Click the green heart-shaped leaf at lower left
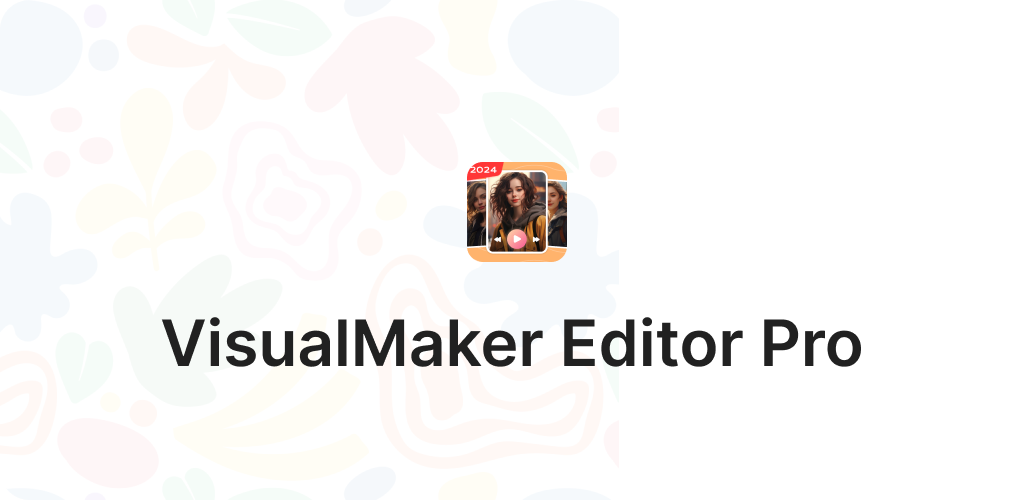The height and width of the screenshot is (500, 1024). (83, 367)
